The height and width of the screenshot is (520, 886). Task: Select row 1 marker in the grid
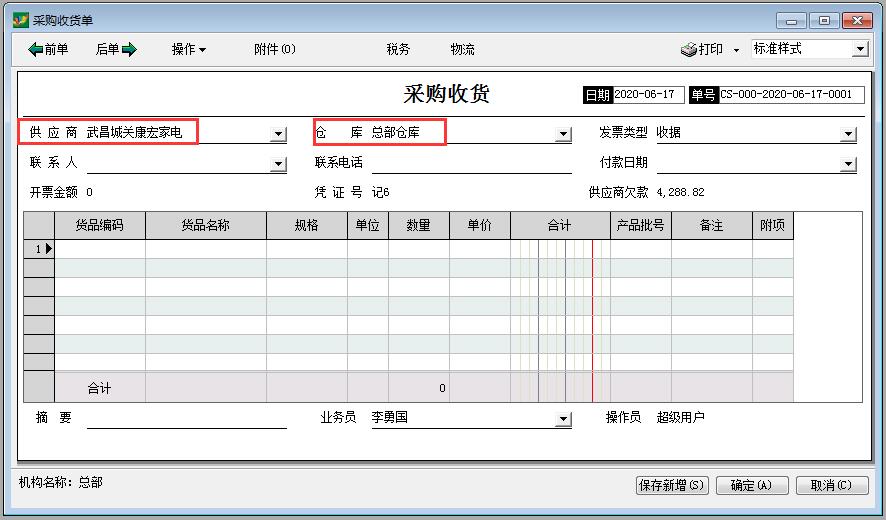point(39,249)
